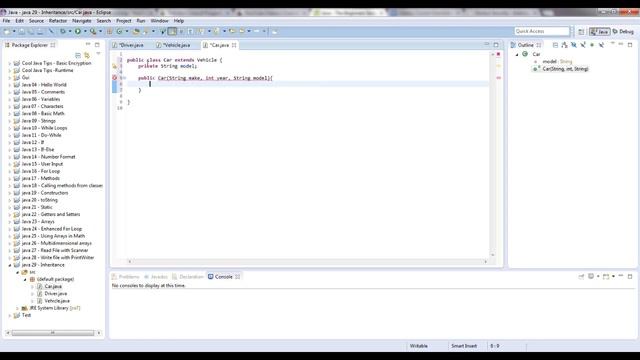Image resolution: width=640 pixels, height=360 pixels.
Task: Click the Display Selected Console icon
Action: click(591, 276)
